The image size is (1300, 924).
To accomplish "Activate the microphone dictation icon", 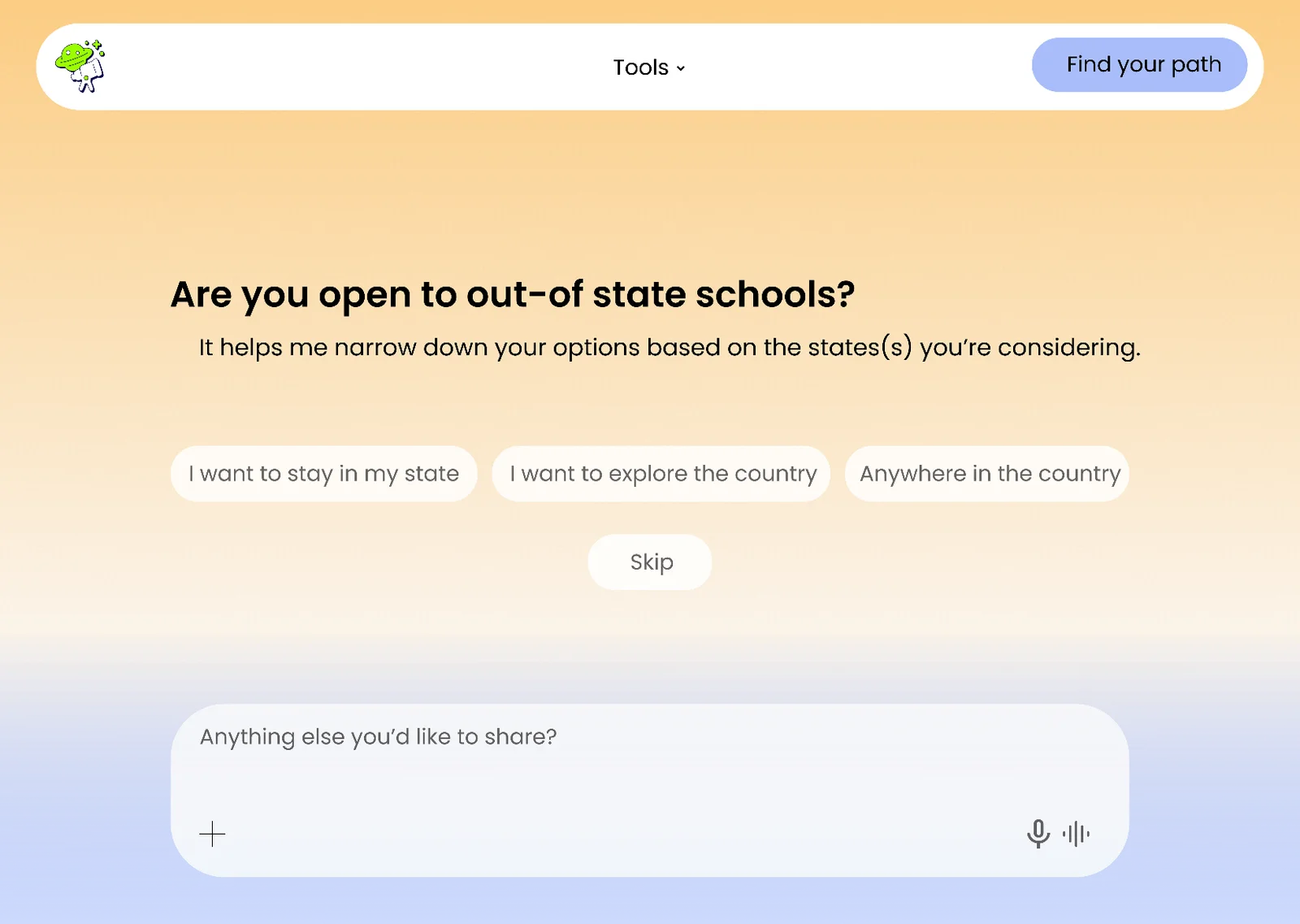I will [1038, 834].
